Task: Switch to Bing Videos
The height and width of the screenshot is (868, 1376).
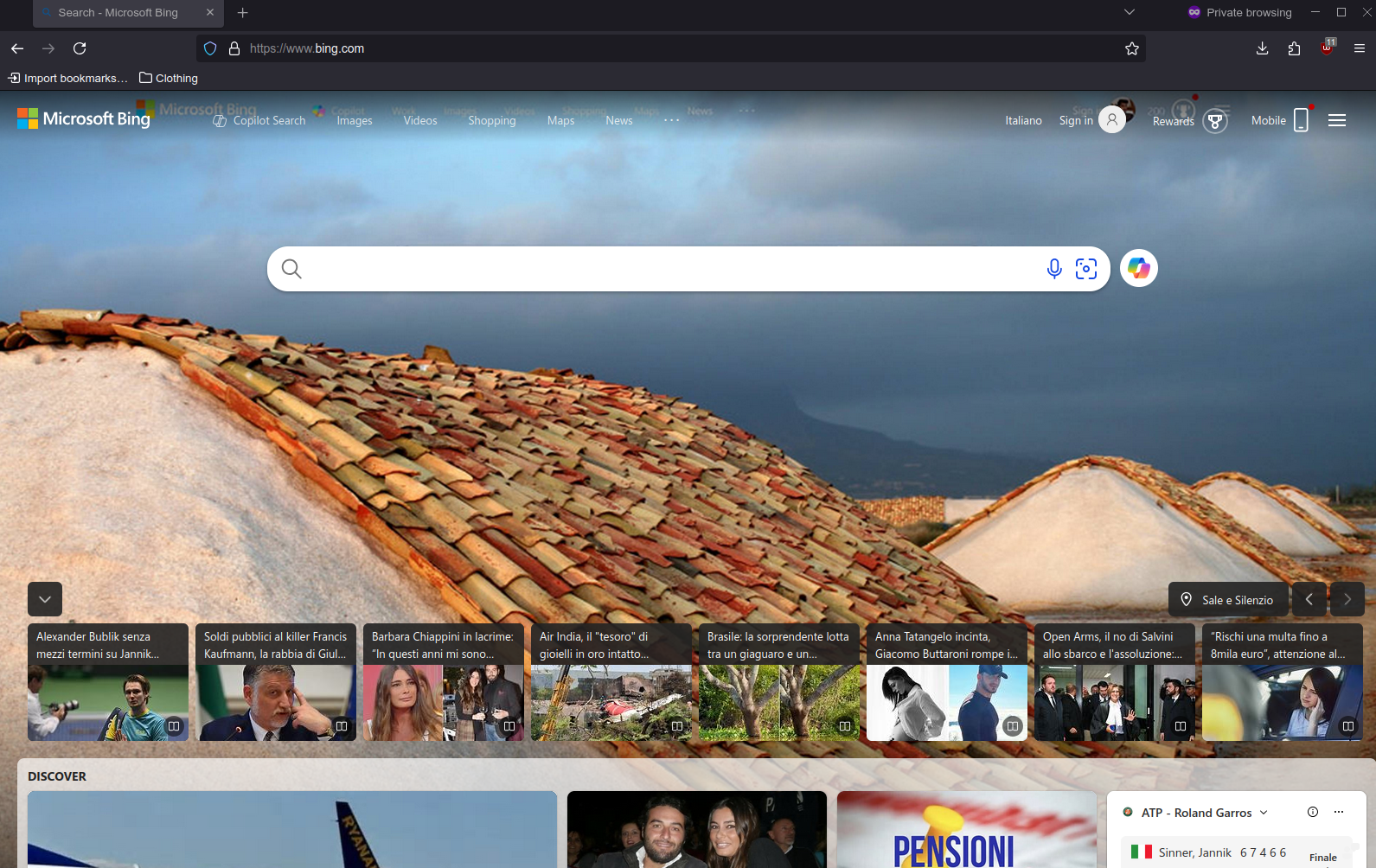Action: click(x=420, y=120)
